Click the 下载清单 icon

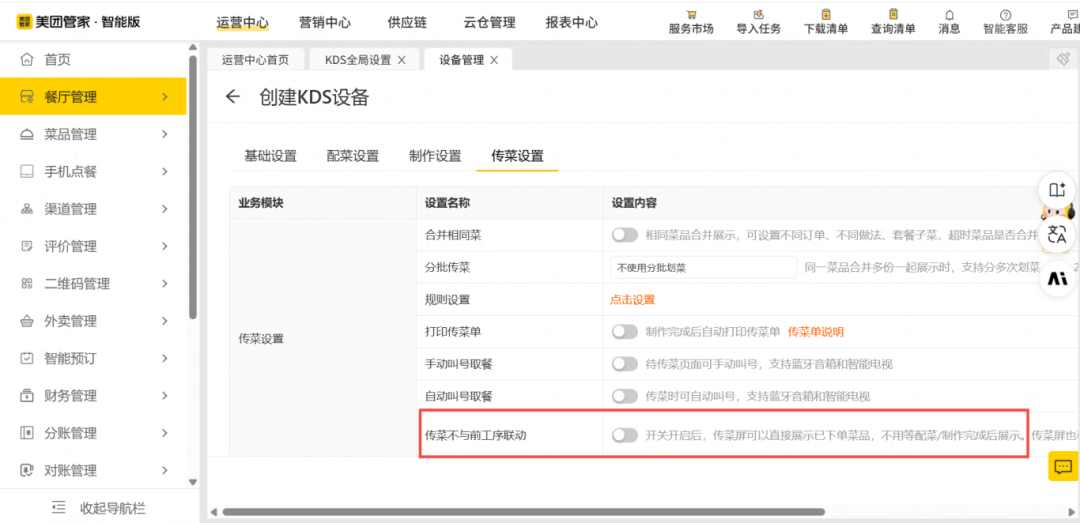point(825,14)
